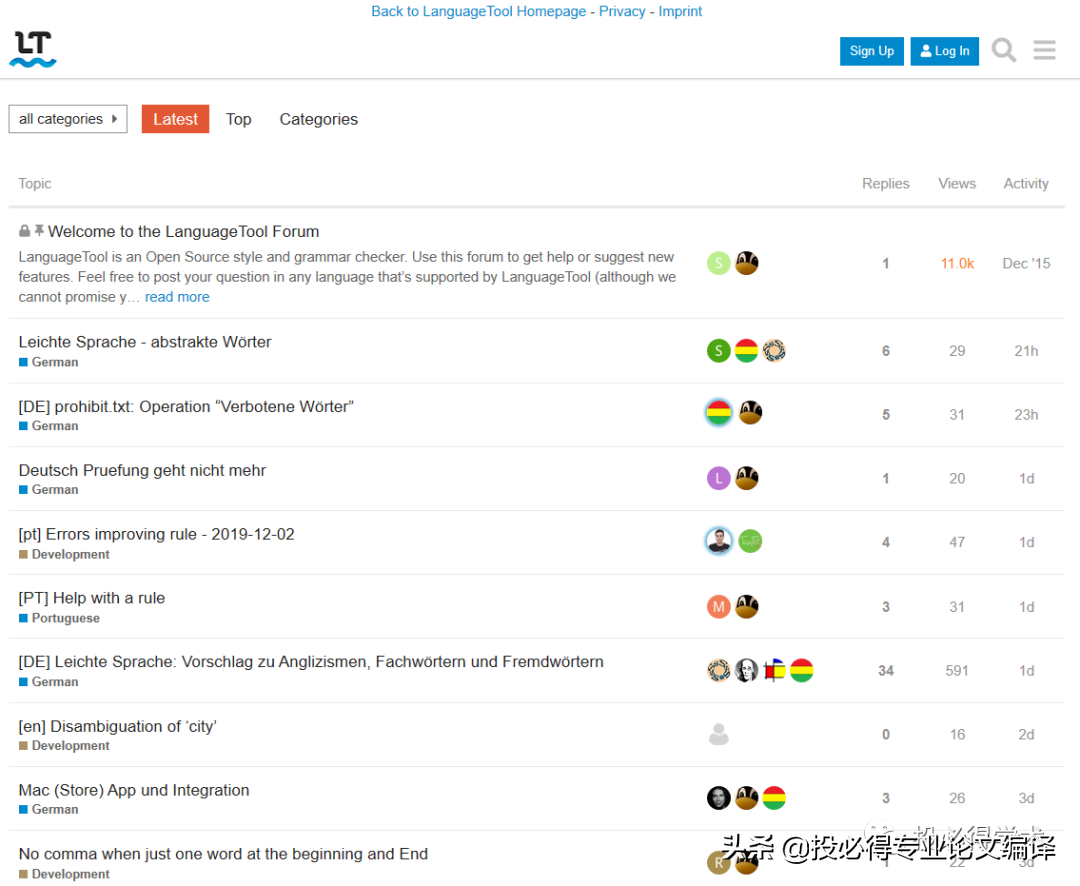The height and width of the screenshot is (886, 1080).
Task: Open the hamburger menu icon
Action: click(x=1044, y=50)
